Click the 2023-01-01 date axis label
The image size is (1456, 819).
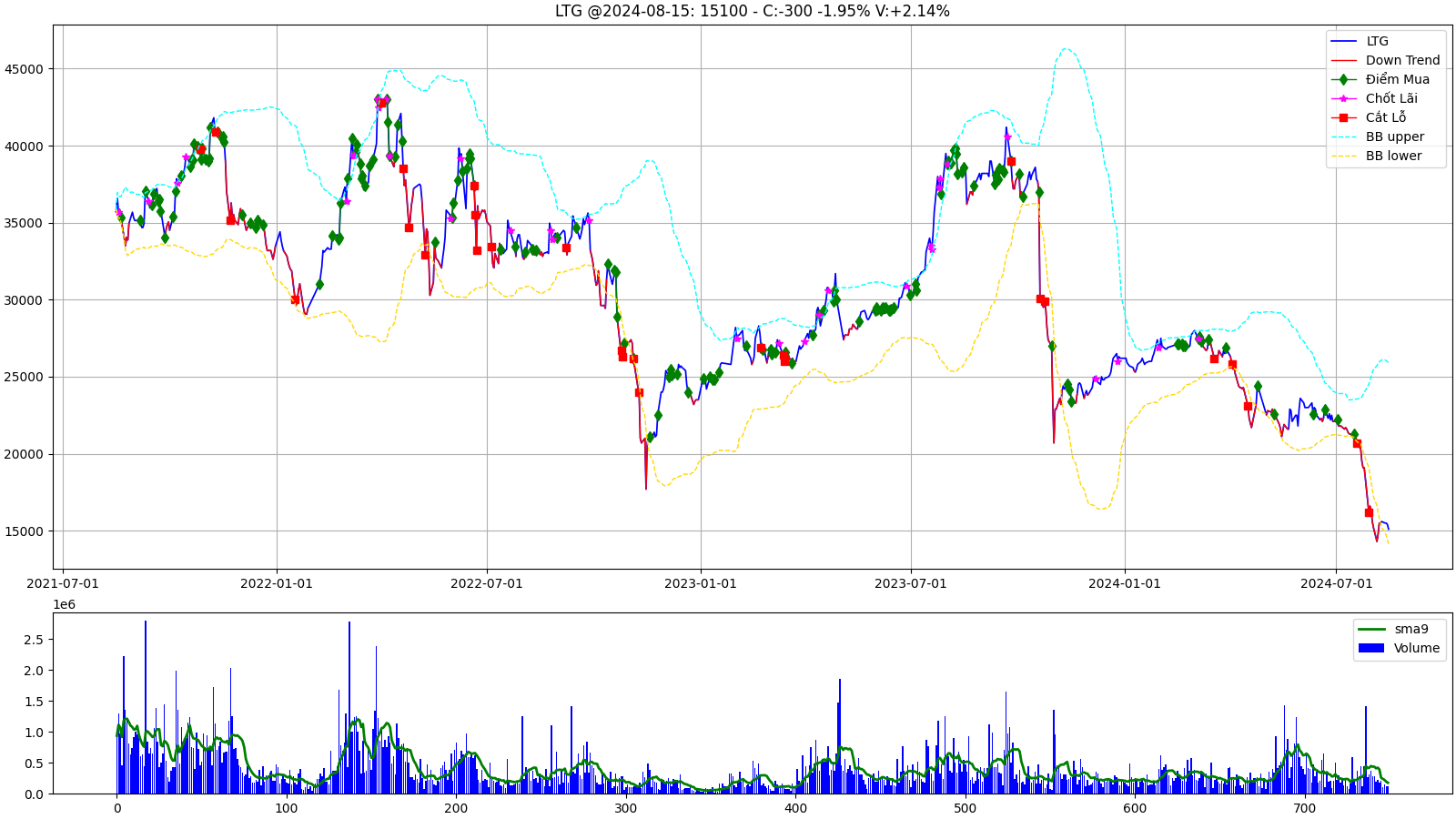click(701, 583)
